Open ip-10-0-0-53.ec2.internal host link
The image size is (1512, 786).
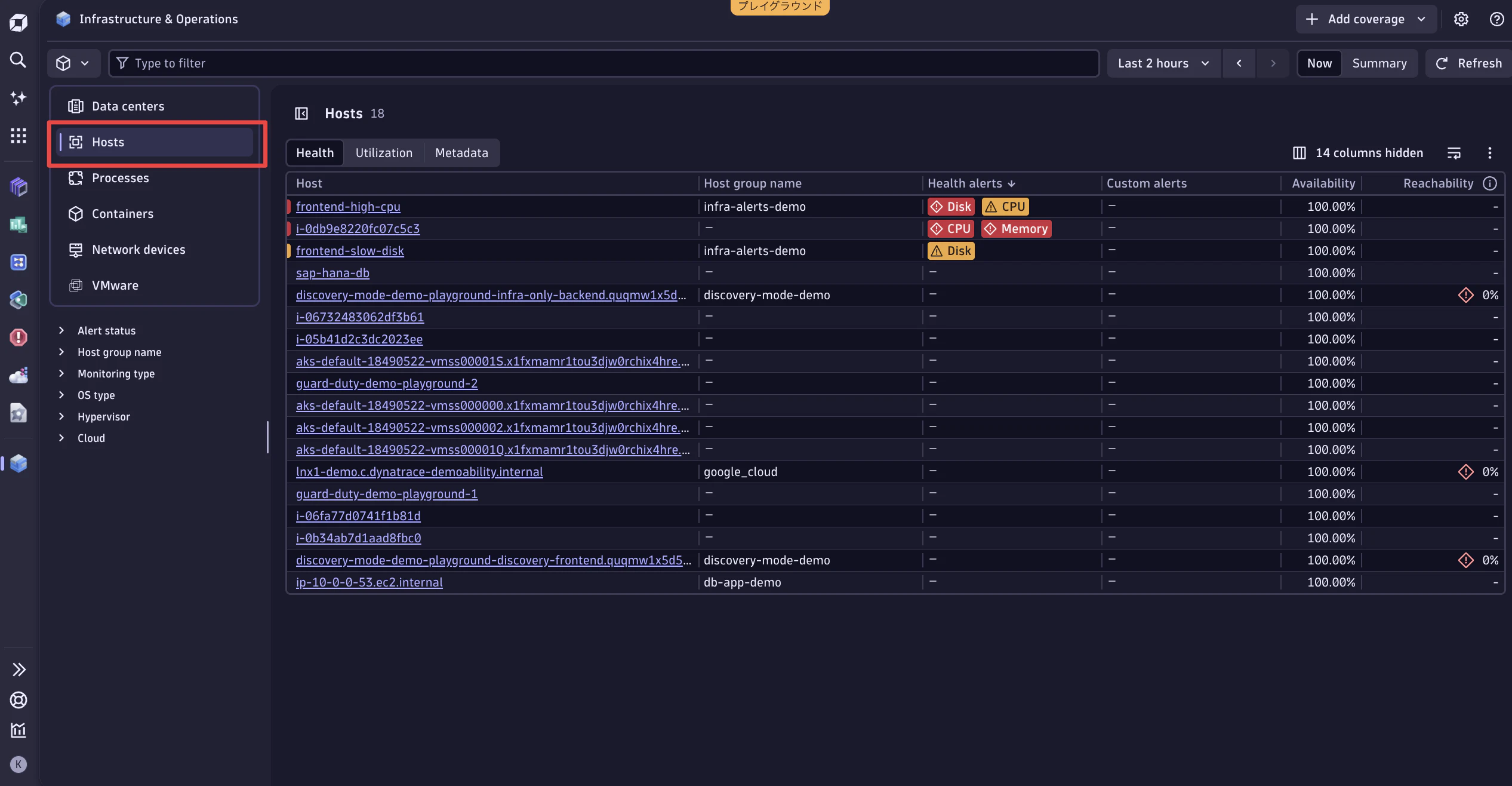[369, 582]
